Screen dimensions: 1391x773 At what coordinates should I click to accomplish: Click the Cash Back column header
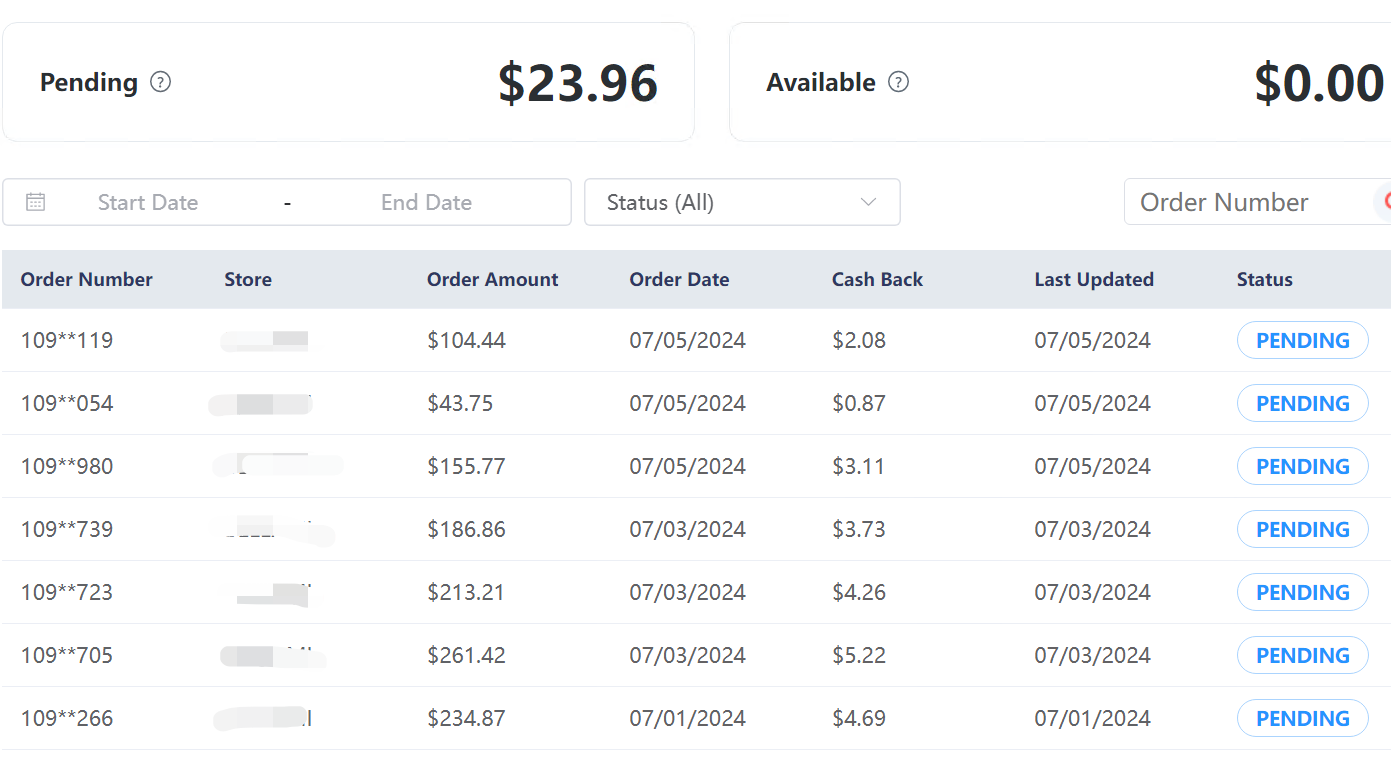point(877,279)
